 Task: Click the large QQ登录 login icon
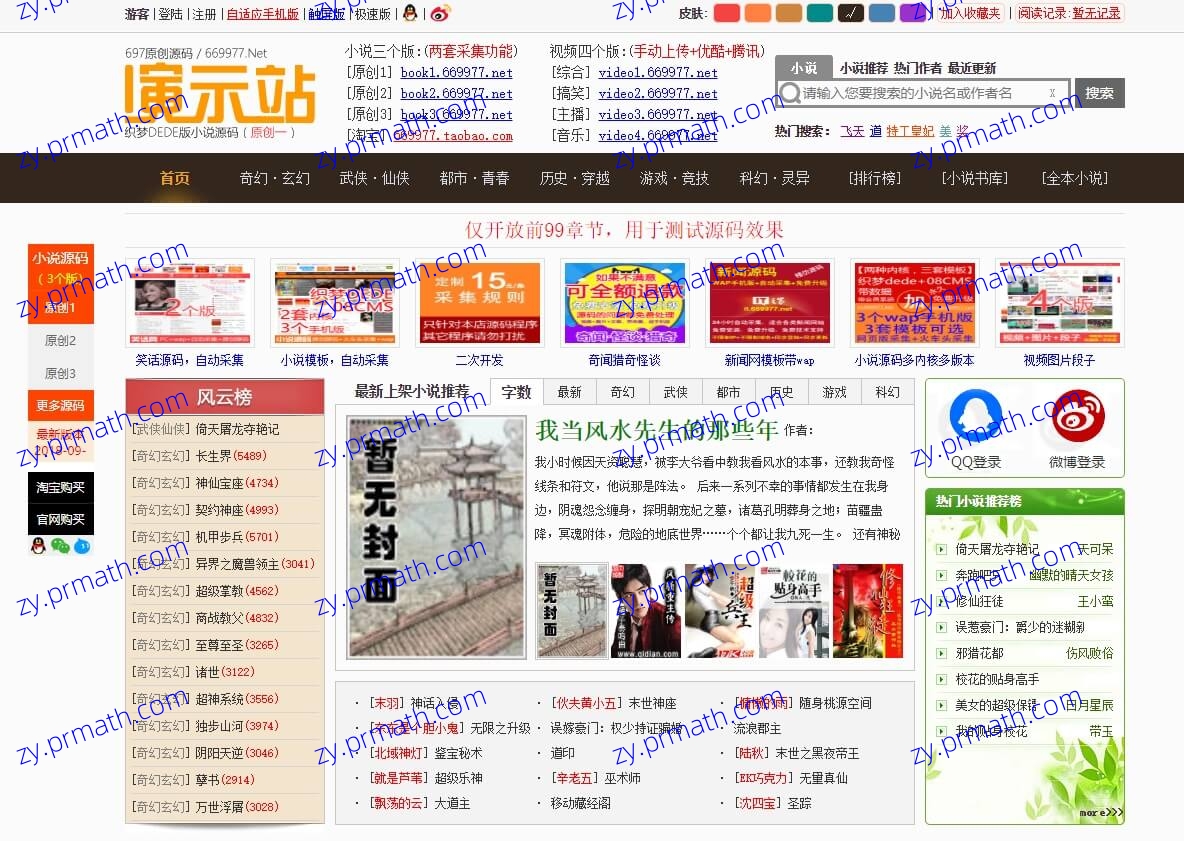click(976, 417)
